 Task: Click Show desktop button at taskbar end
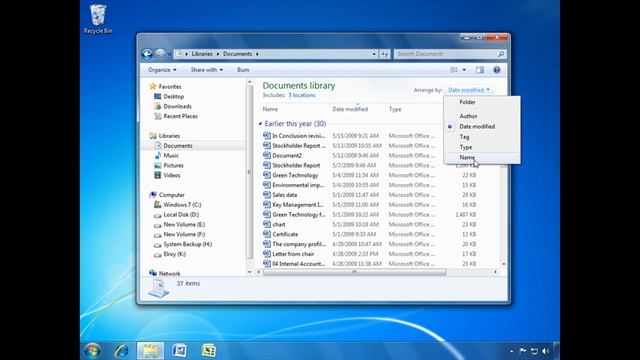point(556,351)
